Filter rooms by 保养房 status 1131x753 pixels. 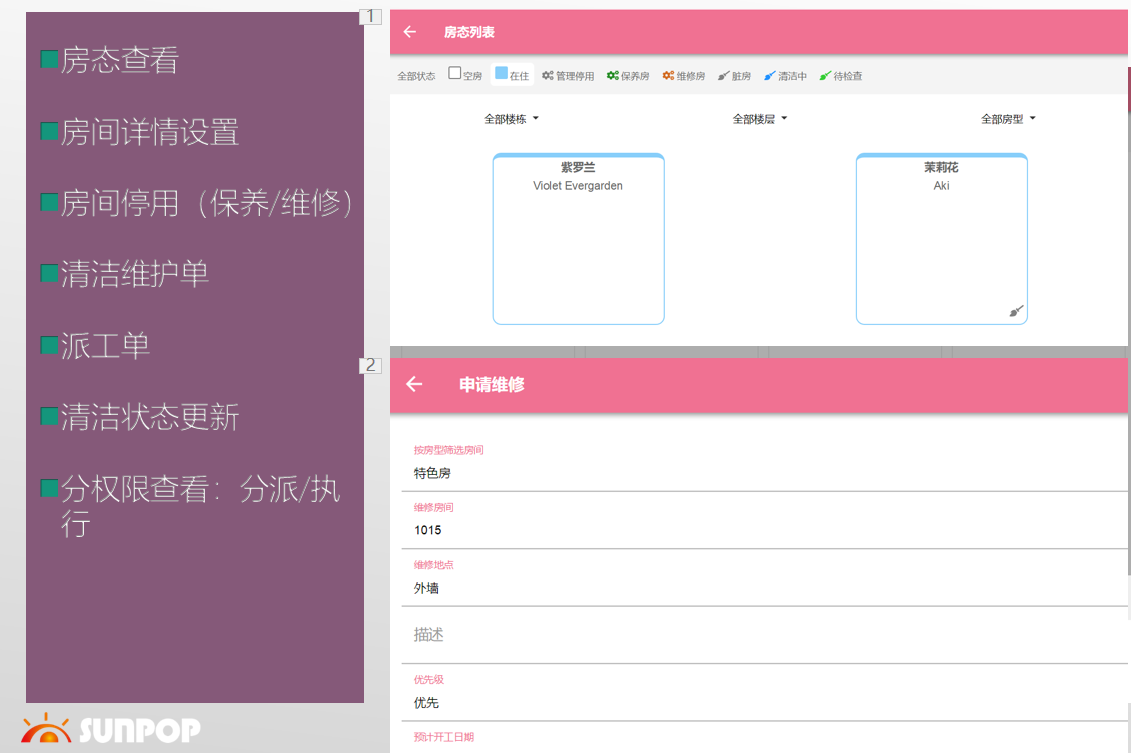coord(628,76)
